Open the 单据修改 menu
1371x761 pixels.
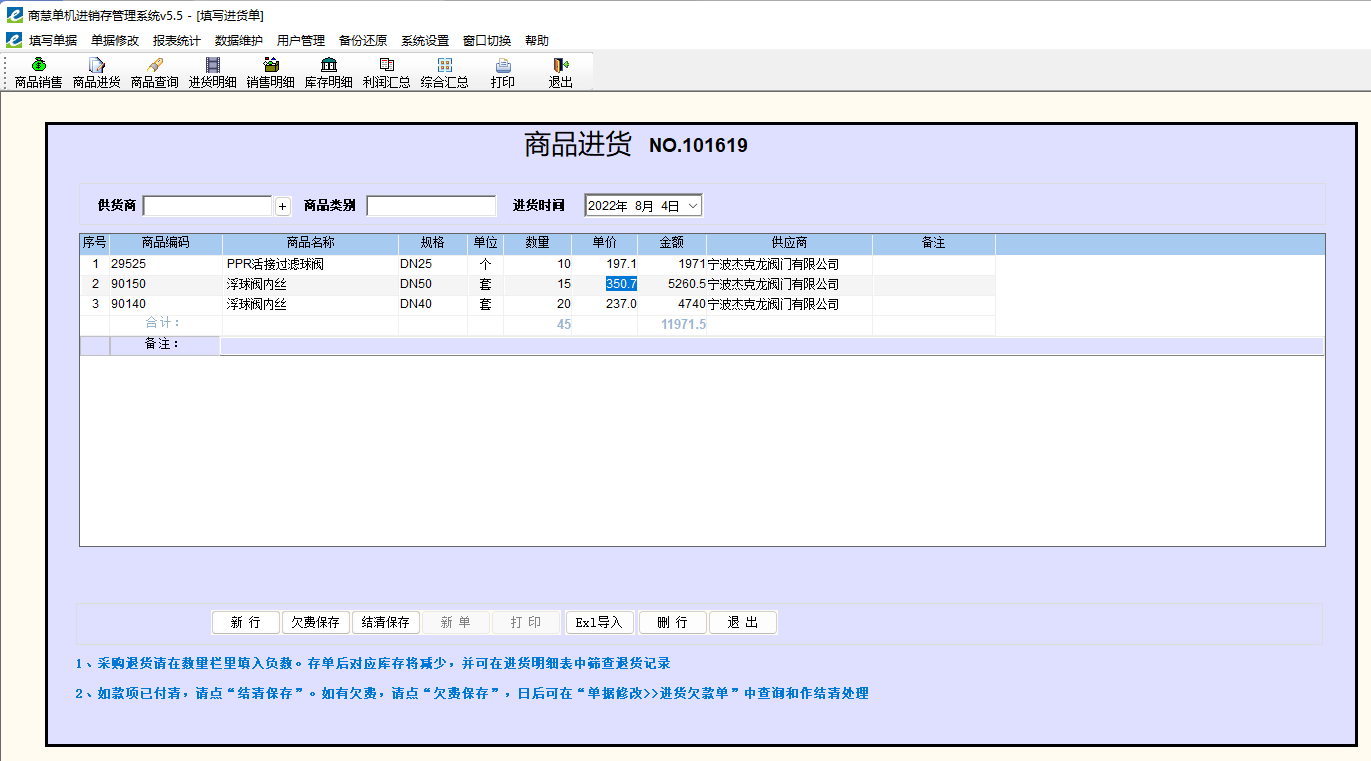[115, 41]
